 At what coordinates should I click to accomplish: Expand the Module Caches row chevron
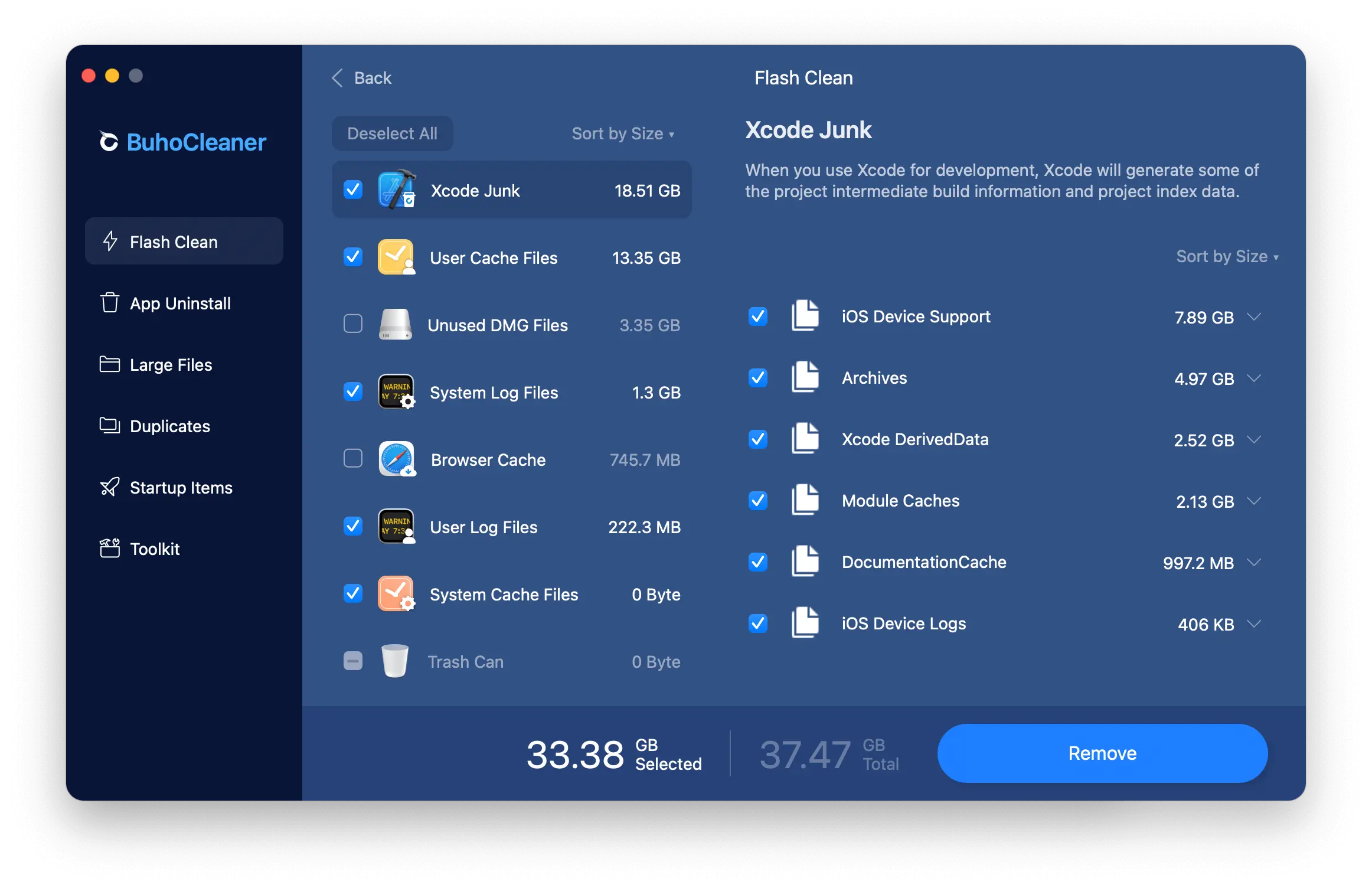pos(1254,501)
